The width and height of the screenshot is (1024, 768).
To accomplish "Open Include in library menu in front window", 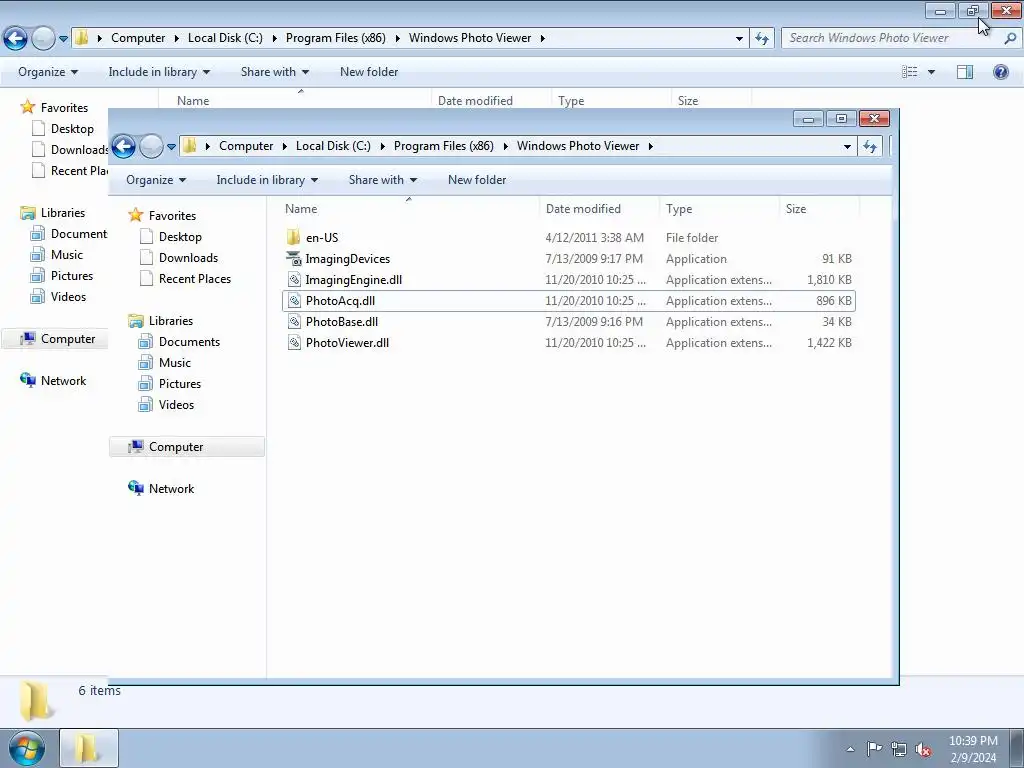I will tap(267, 180).
